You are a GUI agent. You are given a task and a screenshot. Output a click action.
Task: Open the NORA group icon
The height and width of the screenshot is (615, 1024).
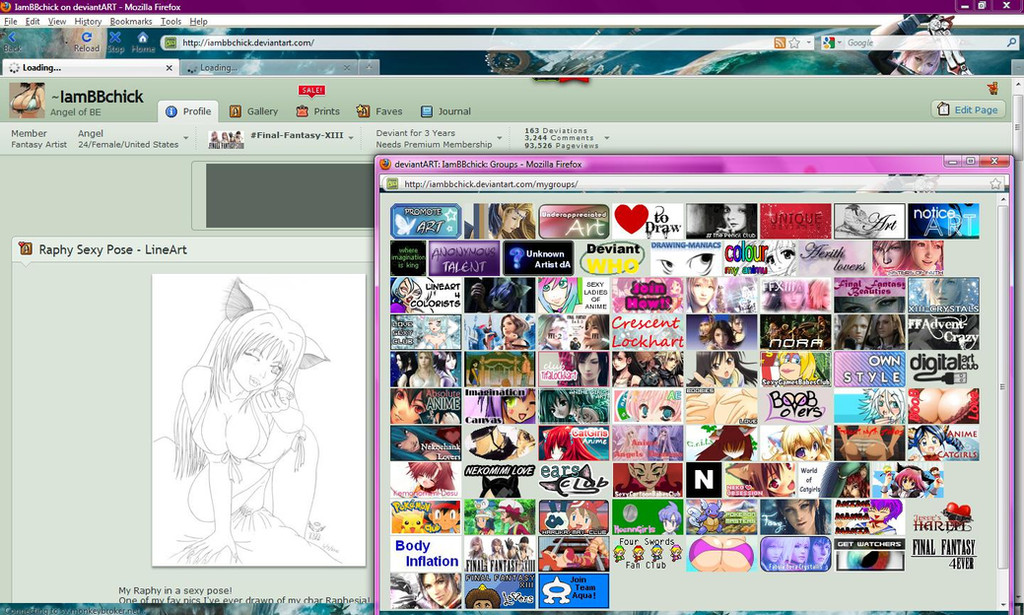795,332
